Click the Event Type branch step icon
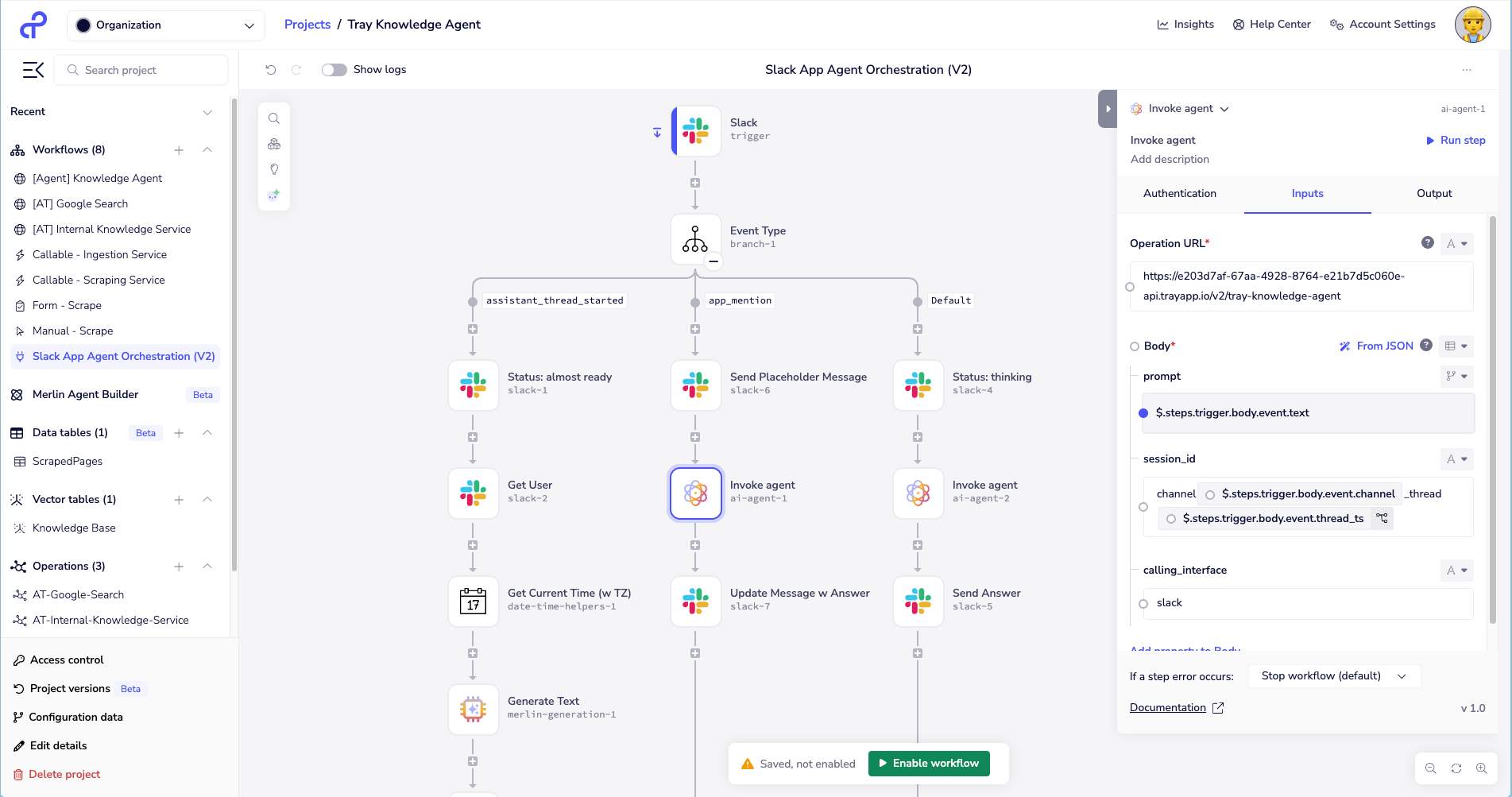This screenshot has height=797, width=1512. click(695, 238)
